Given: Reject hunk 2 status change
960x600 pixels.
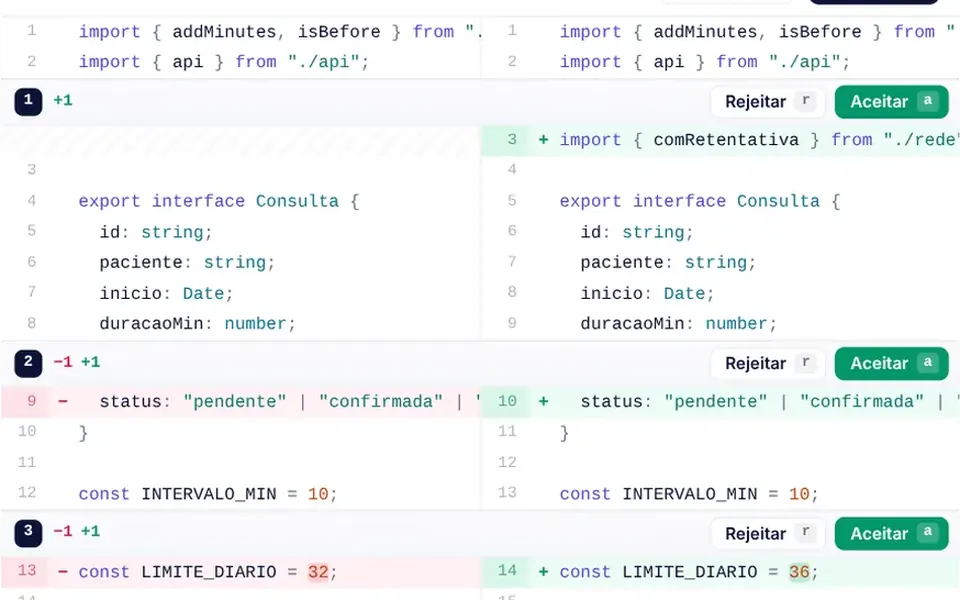Looking at the screenshot, I should pyautogui.click(x=768, y=364).
